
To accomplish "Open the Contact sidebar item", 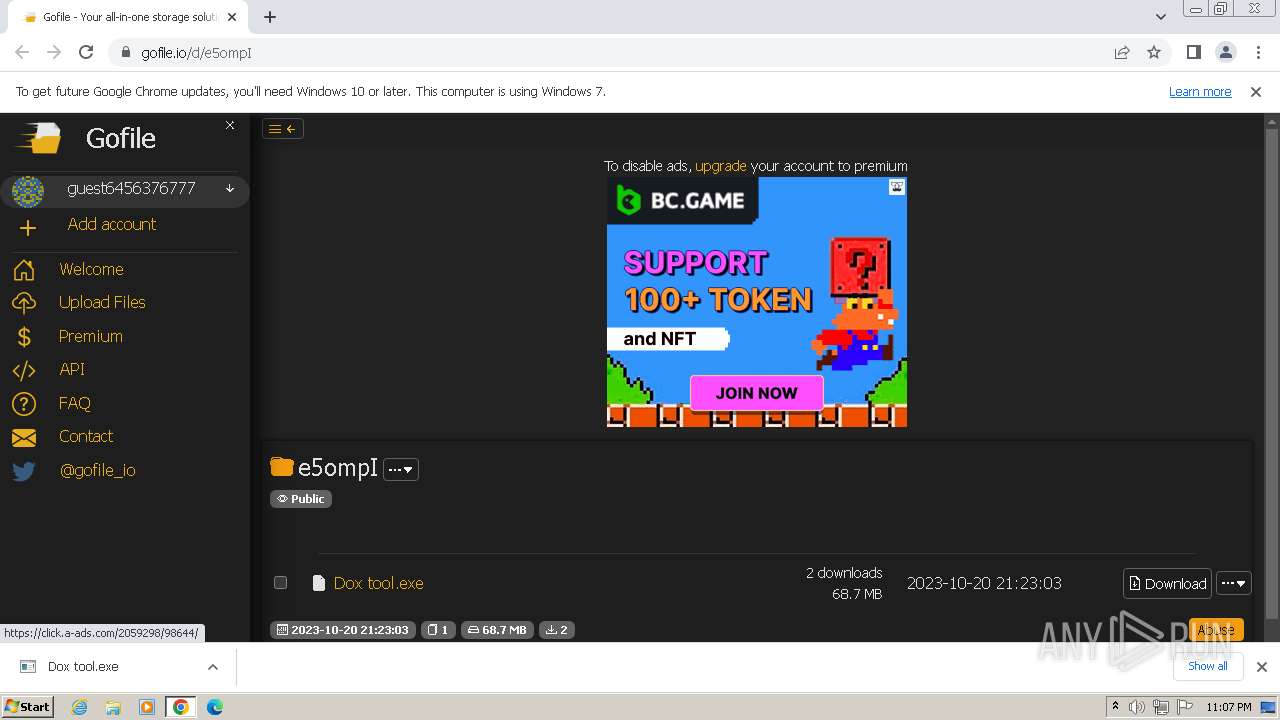I will (86, 436).
